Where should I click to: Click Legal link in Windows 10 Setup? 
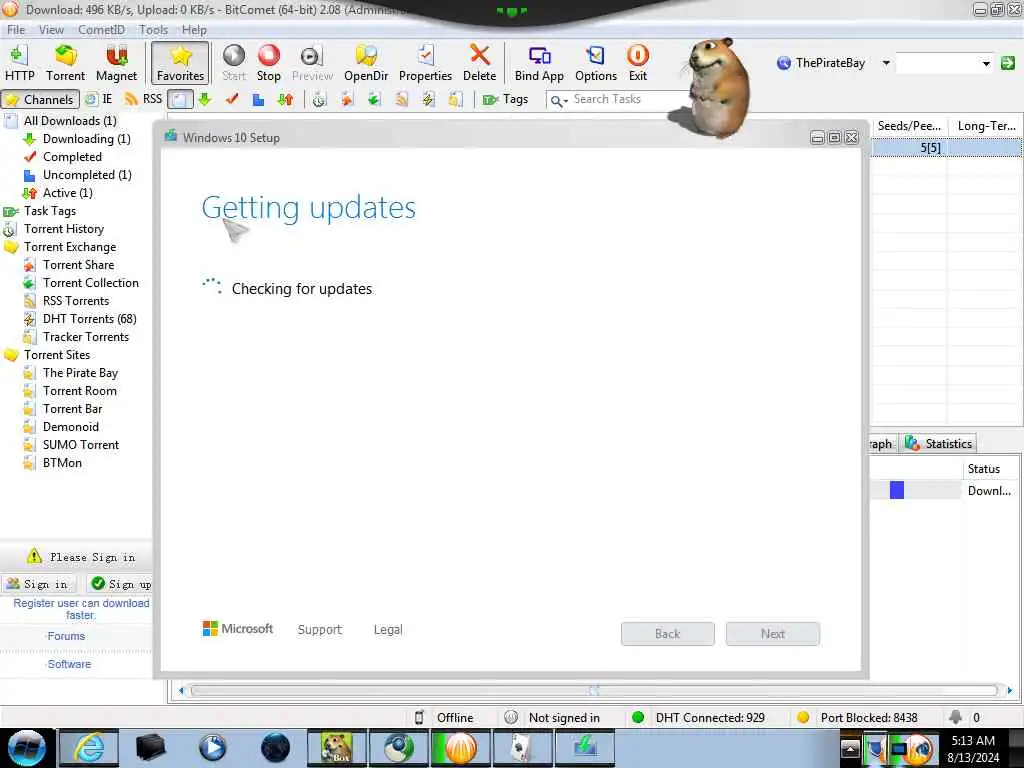(x=388, y=630)
